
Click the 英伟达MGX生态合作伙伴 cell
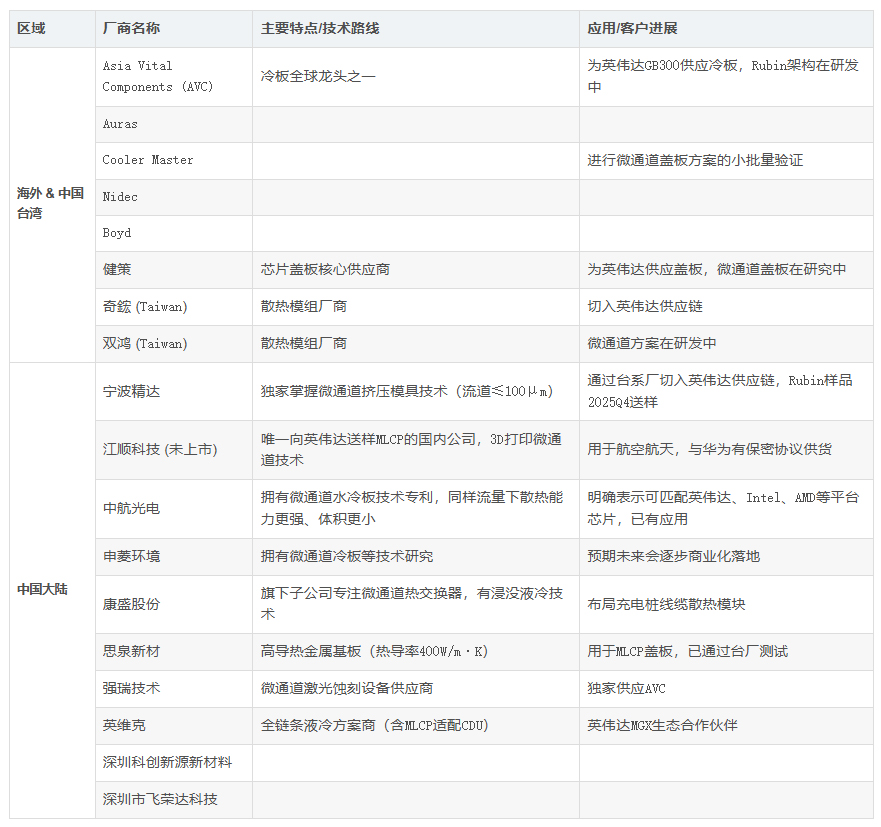point(662,725)
